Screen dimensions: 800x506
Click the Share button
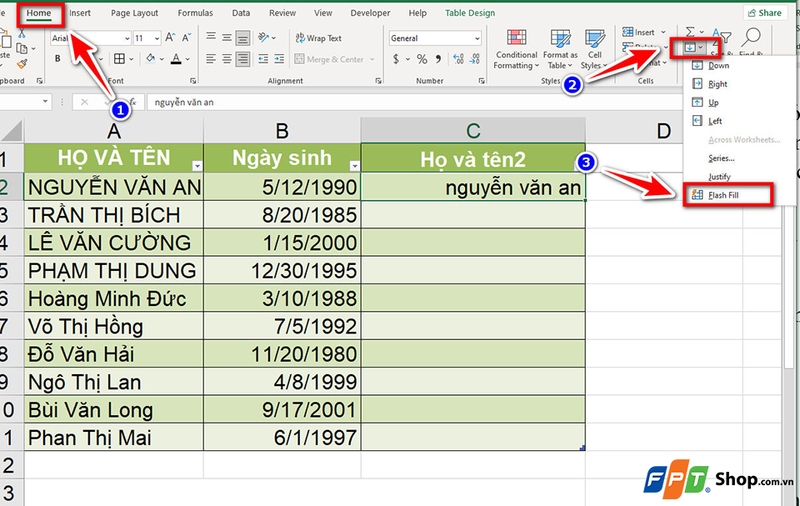(x=765, y=13)
